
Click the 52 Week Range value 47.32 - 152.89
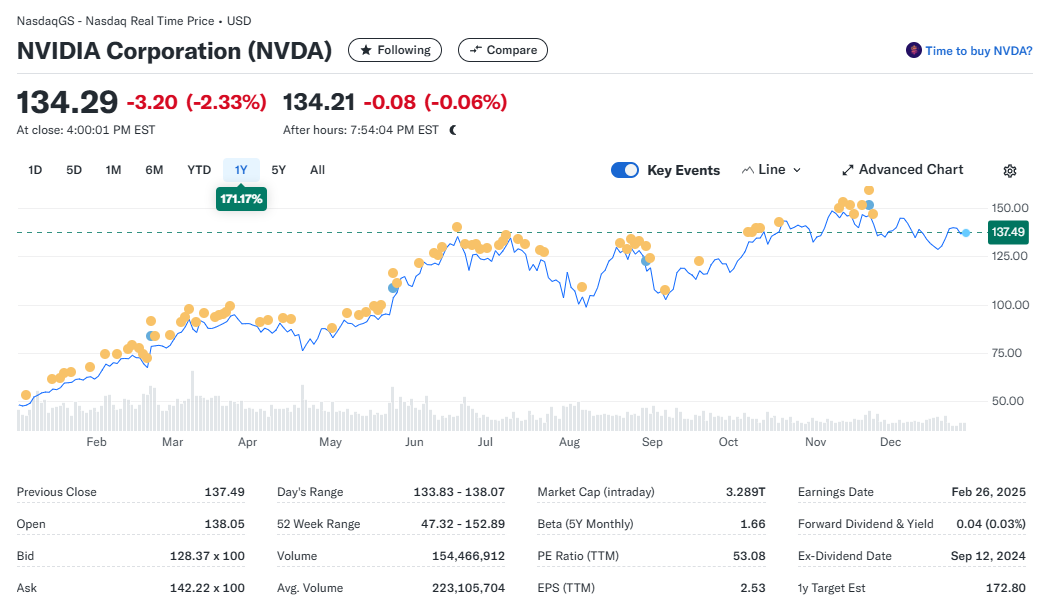(x=463, y=524)
